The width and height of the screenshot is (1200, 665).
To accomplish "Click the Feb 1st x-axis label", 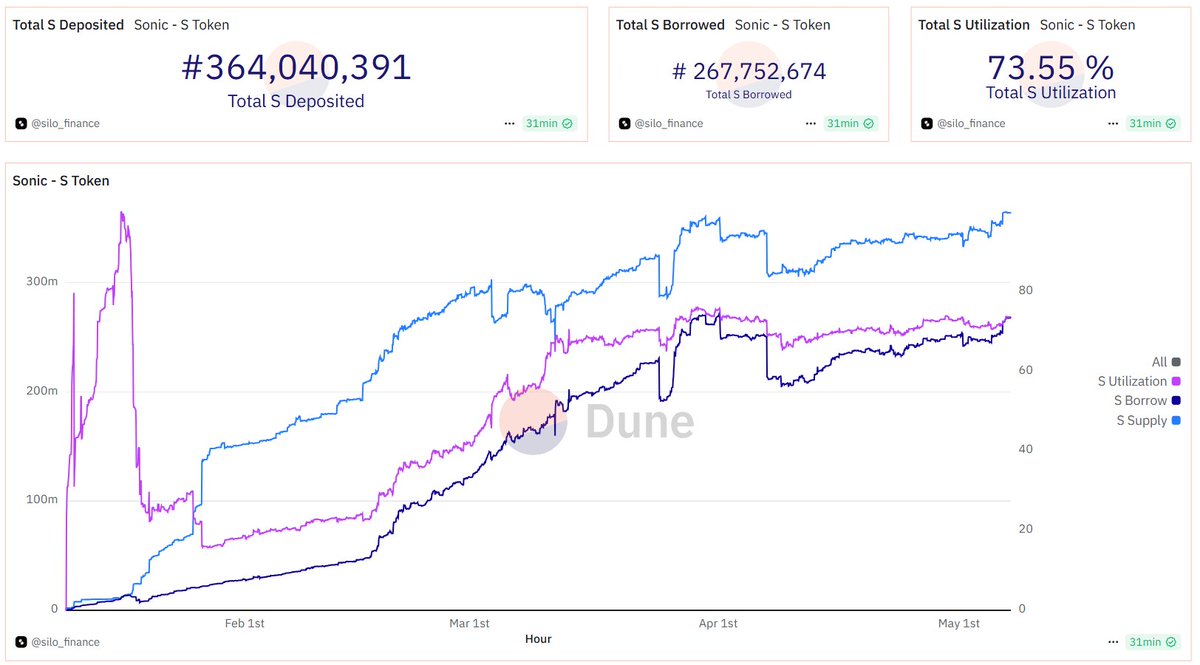I will tap(244, 624).
